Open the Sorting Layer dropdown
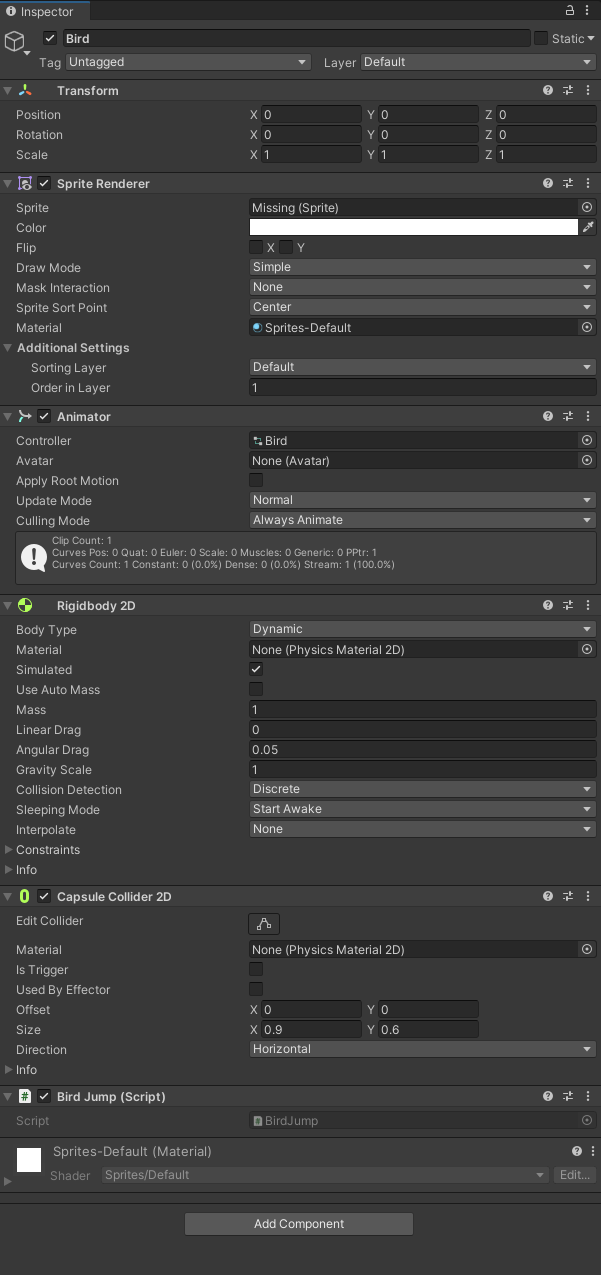The image size is (601, 1275). tap(423, 367)
